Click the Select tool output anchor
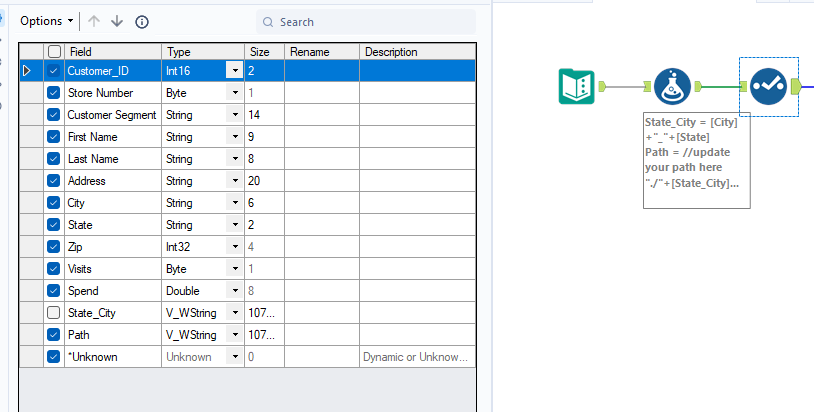The image size is (814, 412). click(796, 87)
